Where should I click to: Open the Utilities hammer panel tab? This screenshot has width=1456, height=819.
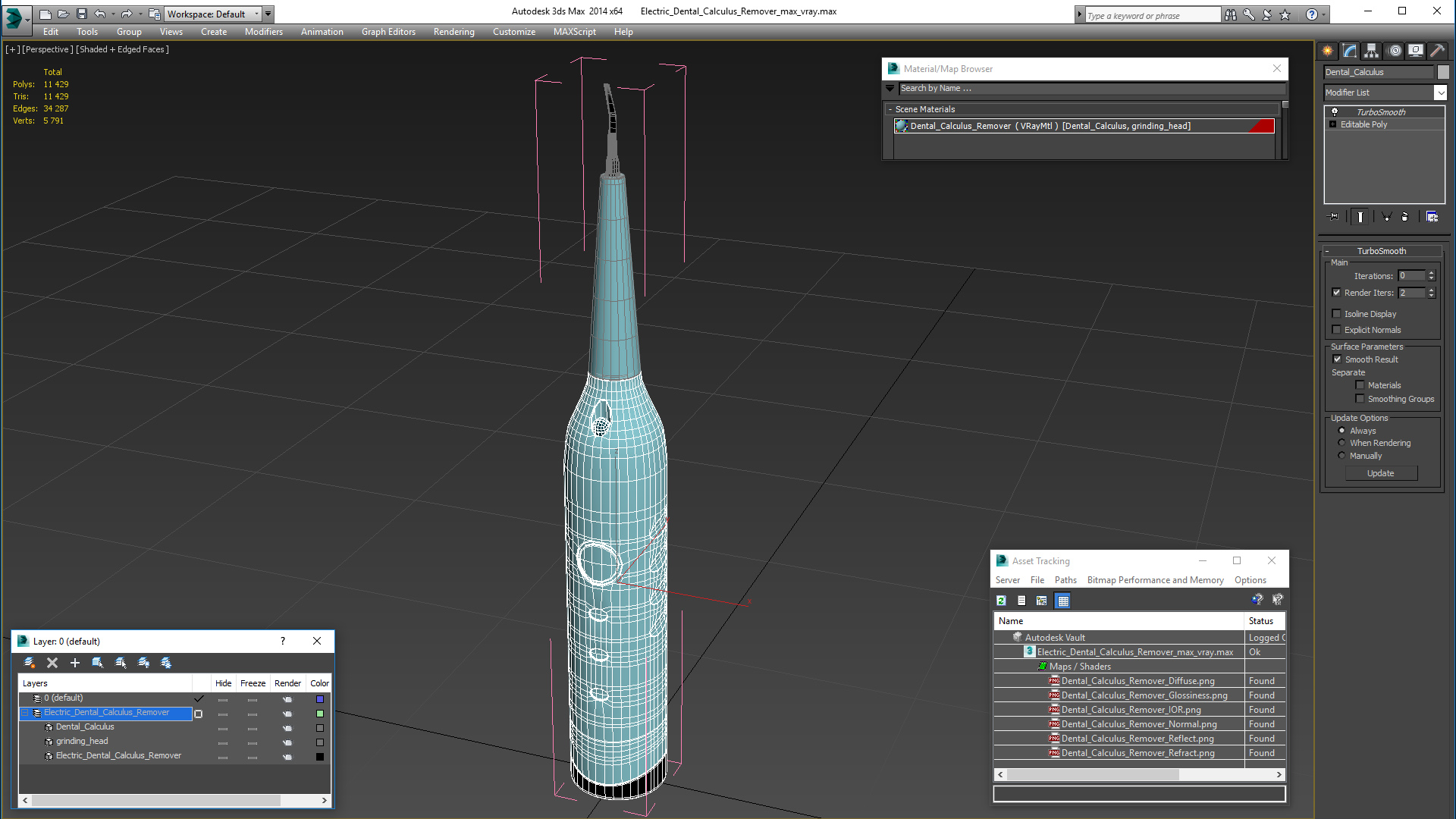coord(1437,51)
